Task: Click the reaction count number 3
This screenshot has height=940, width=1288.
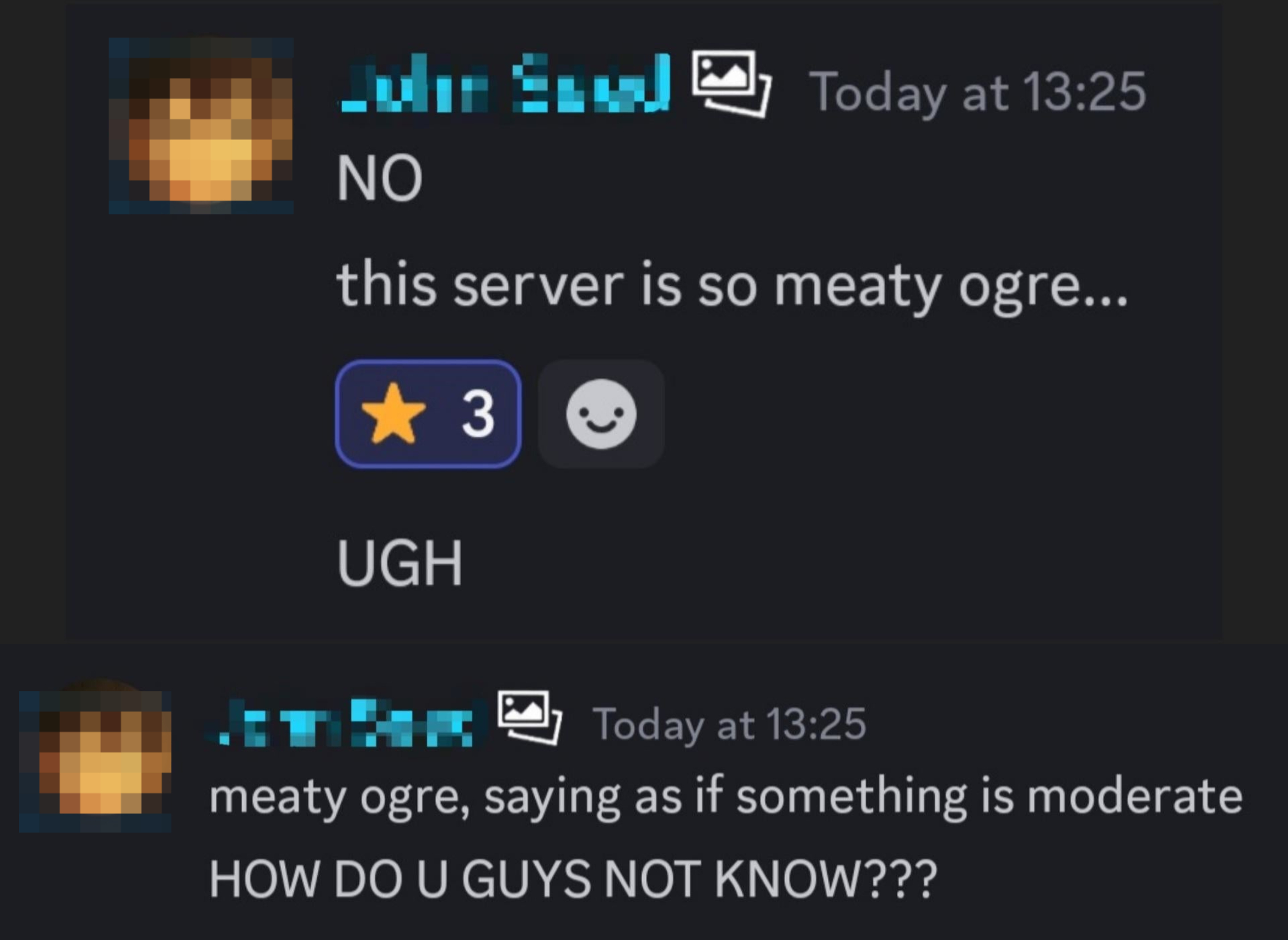Action: point(477,414)
